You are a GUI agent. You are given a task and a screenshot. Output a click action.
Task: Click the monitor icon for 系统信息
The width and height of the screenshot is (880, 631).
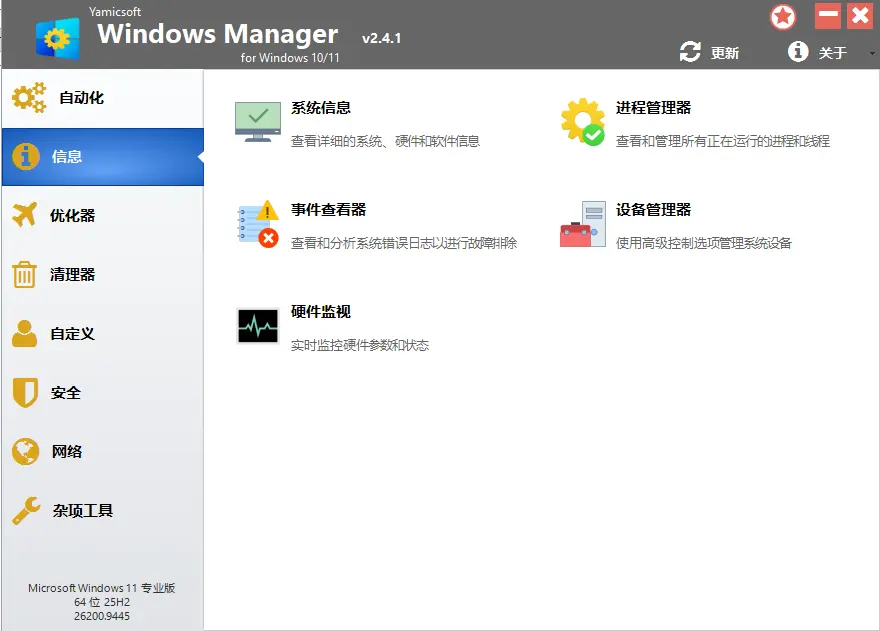click(258, 122)
